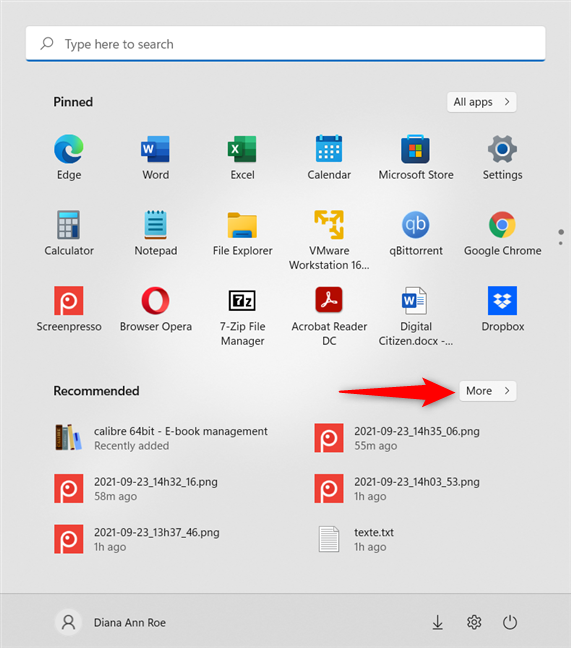This screenshot has height=648, width=571.
Task: Open Excel pinned app
Action: (x=242, y=157)
